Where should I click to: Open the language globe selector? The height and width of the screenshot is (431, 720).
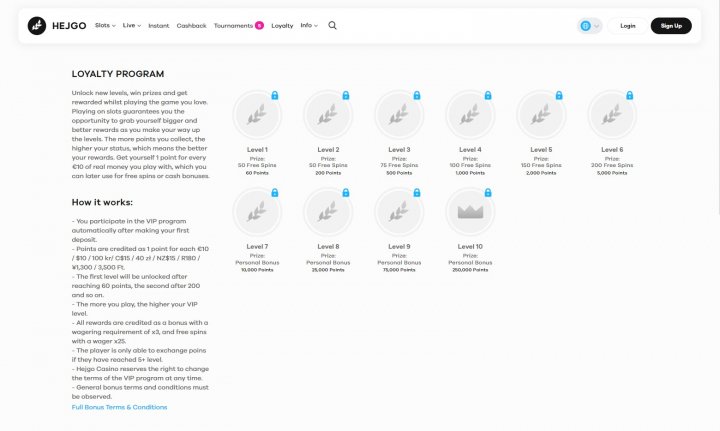(x=590, y=26)
